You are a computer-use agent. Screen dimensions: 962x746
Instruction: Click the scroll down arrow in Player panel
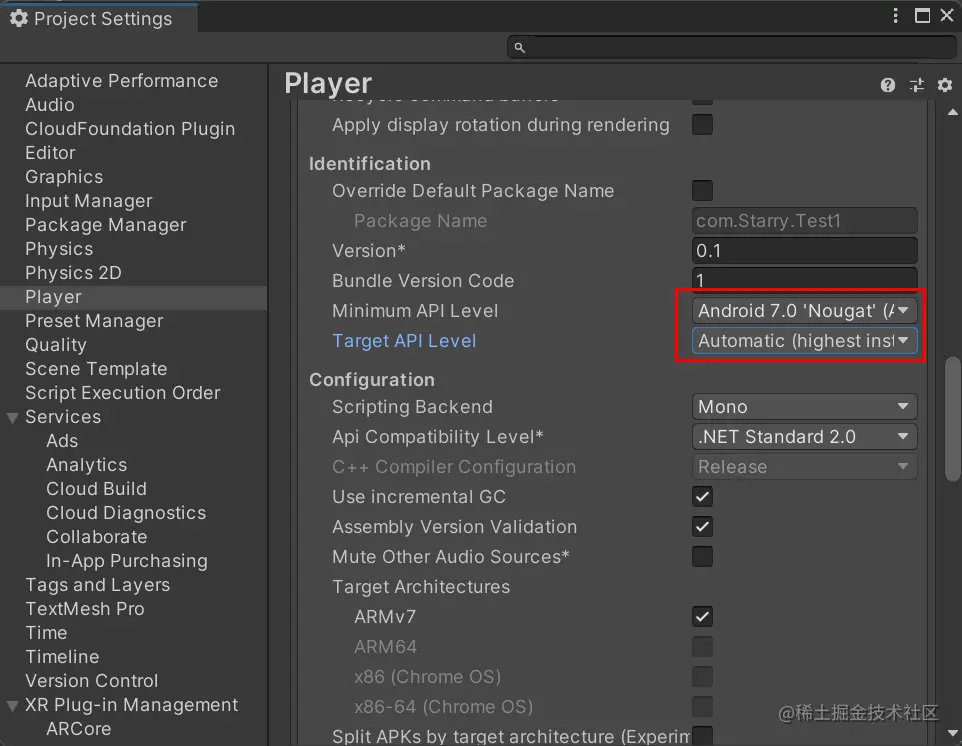coord(952,733)
